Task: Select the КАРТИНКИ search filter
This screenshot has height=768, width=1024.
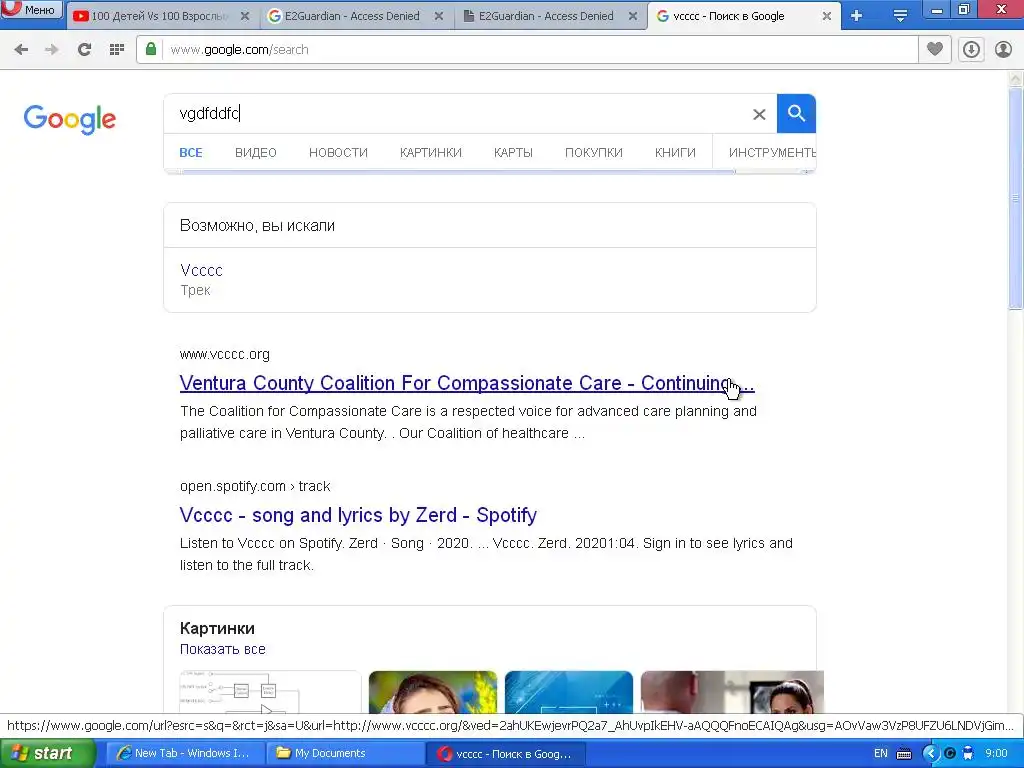Action: (430, 153)
